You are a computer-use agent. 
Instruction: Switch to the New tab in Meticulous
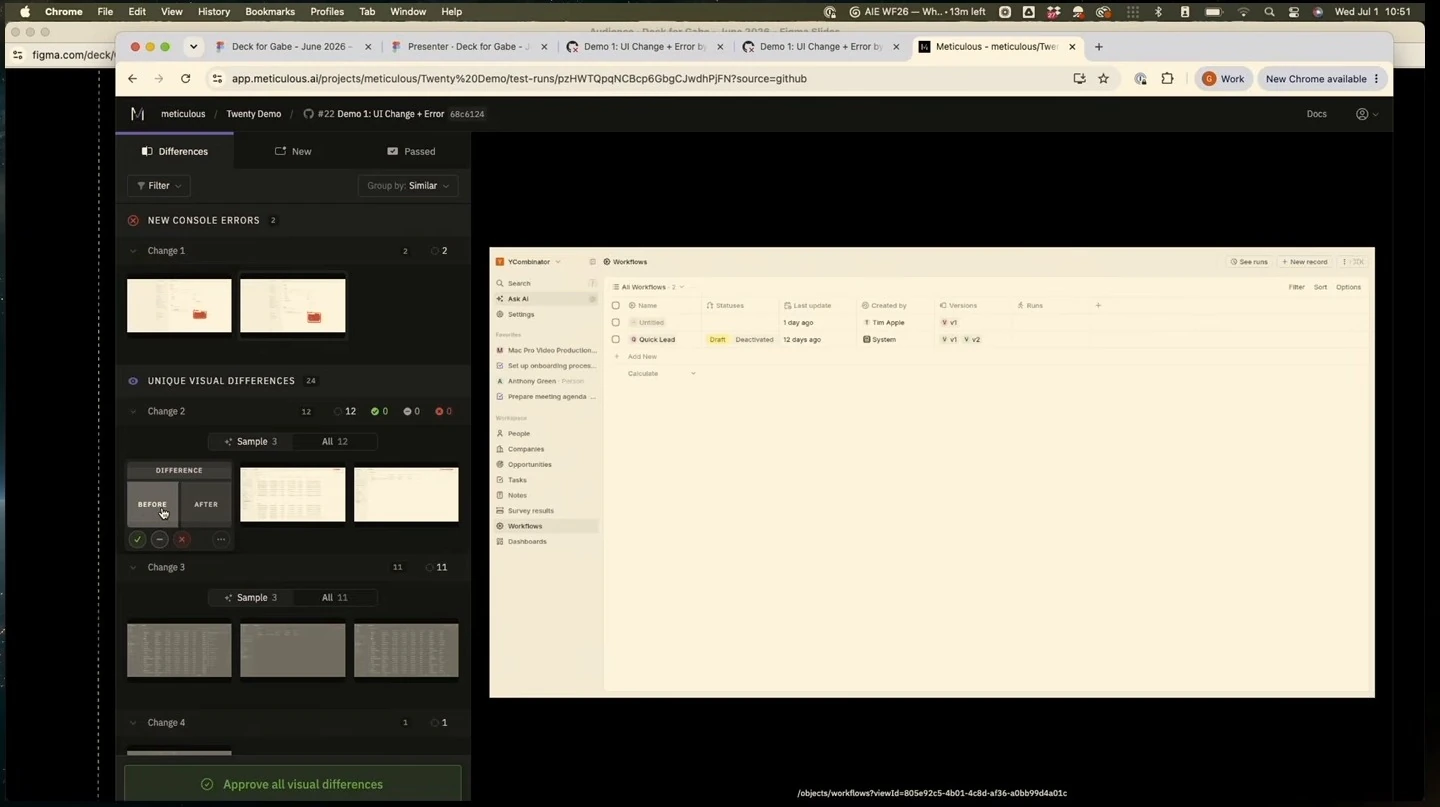tap(293, 151)
